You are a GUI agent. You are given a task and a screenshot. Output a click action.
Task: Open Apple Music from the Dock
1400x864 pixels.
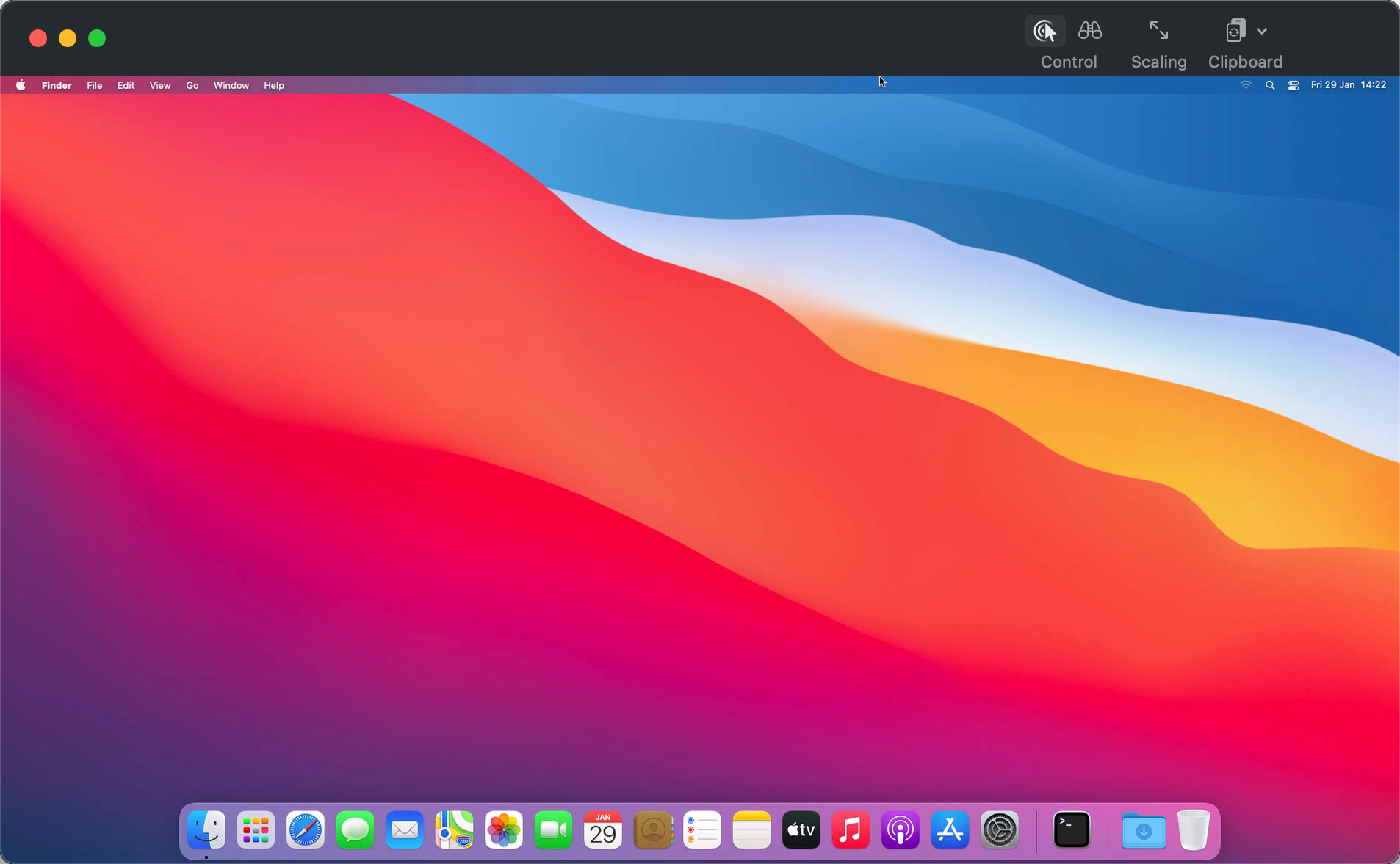pyautogui.click(x=850, y=829)
